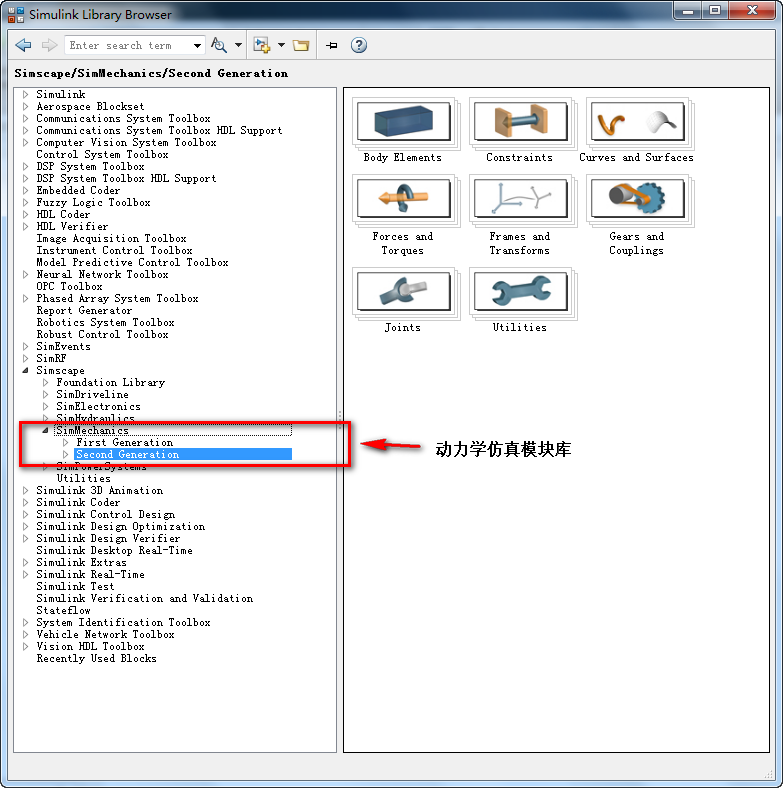The height and width of the screenshot is (788, 783).
Task: Click the open folder icon
Action: pyautogui.click(x=301, y=46)
